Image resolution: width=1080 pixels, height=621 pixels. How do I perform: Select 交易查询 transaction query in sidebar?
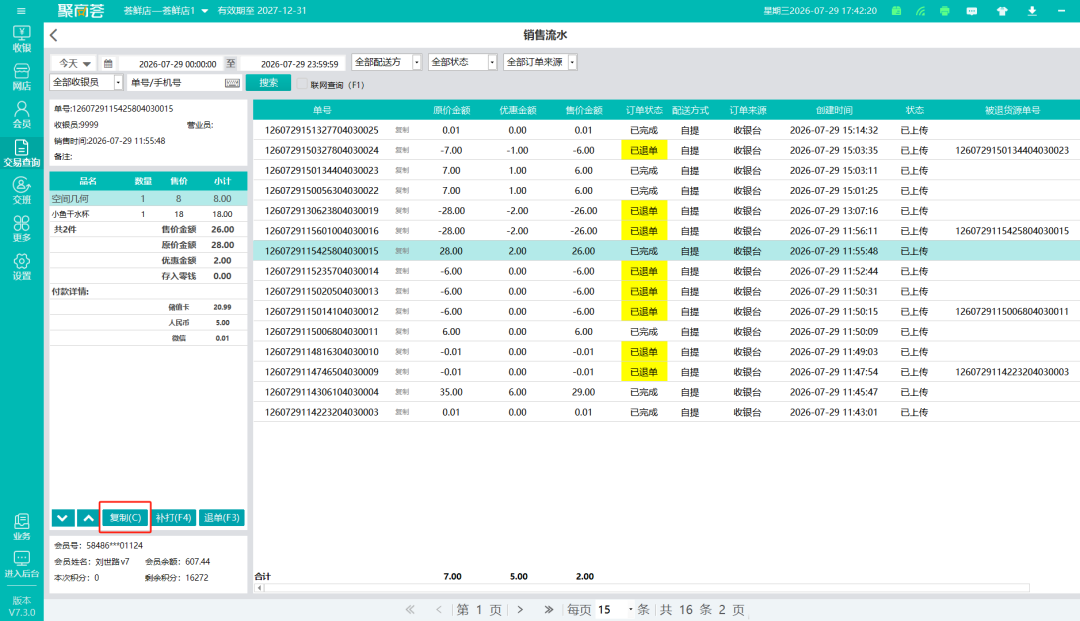point(21,153)
